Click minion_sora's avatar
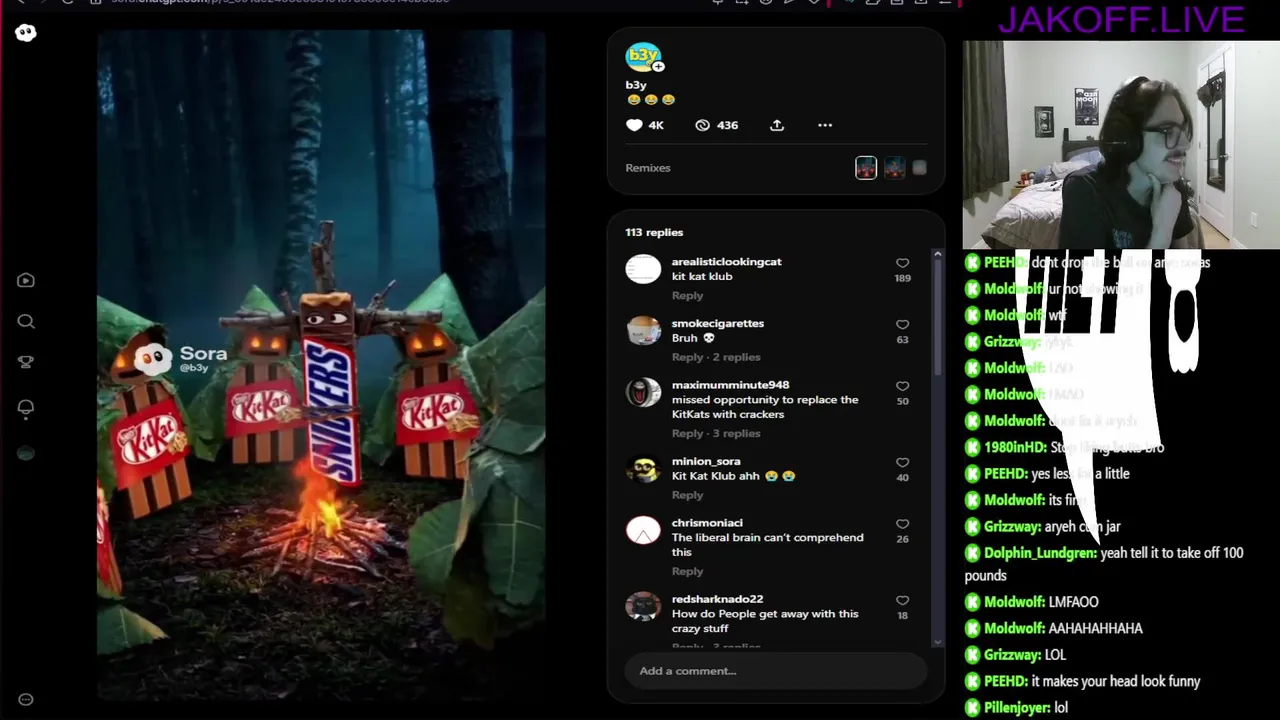1280x720 pixels. [643, 469]
